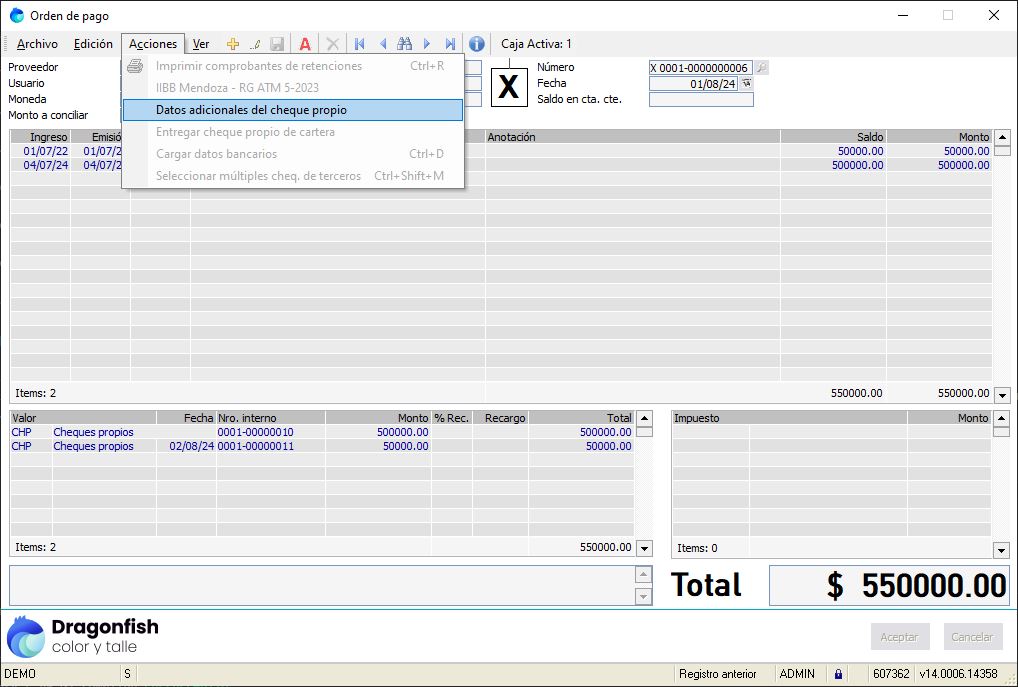Image resolution: width=1018 pixels, height=687 pixels.
Task: Click the Aceptar button
Action: point(900,637)
